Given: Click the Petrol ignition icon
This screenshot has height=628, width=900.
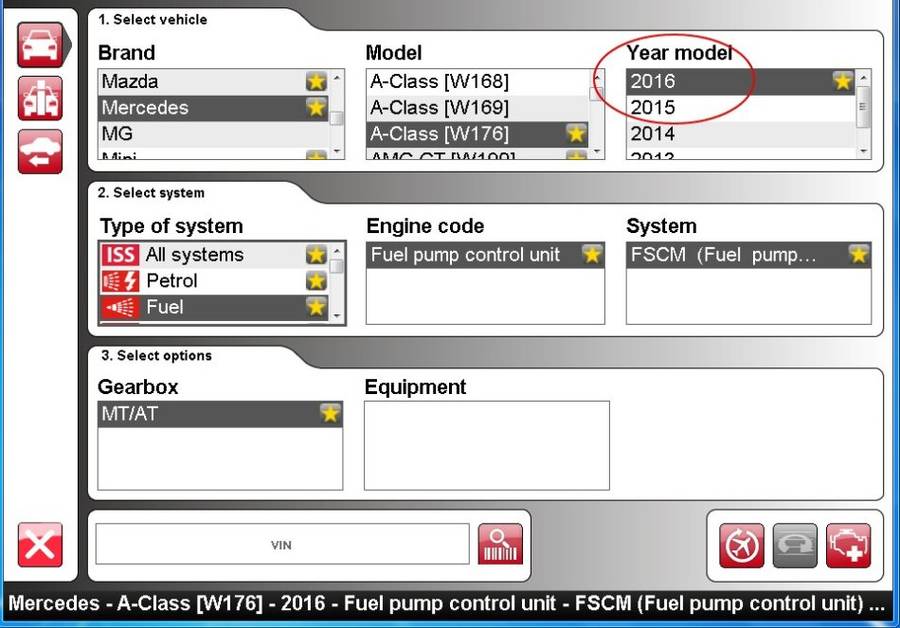Looking at the screenshot, I should click(x=120, y=281).
